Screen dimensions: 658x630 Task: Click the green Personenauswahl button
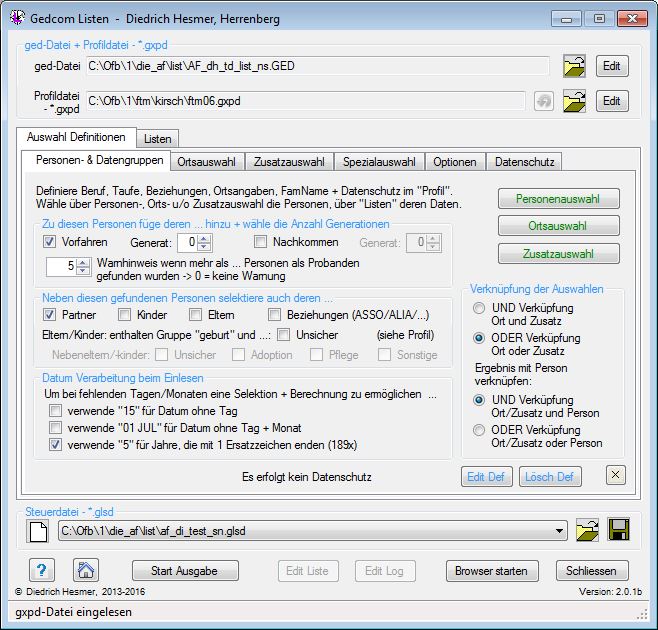point(558,199)
